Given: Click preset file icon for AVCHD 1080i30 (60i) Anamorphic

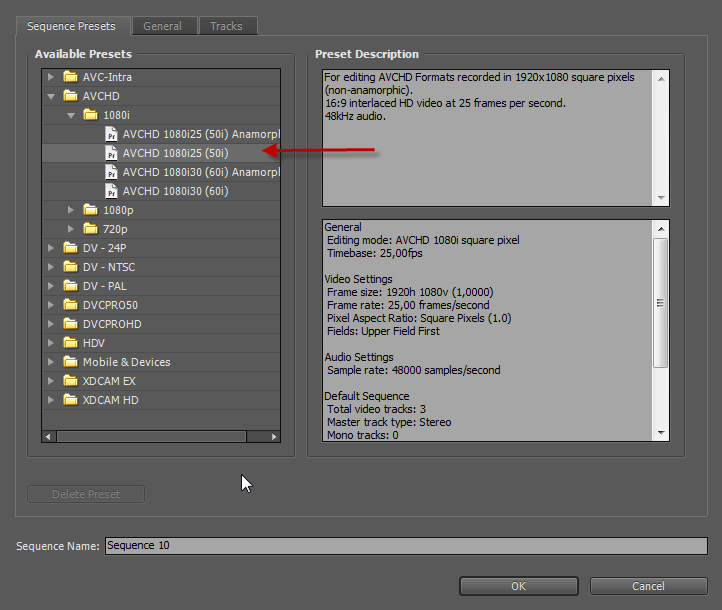Looking at the screenshot, I should click(111, 172).
